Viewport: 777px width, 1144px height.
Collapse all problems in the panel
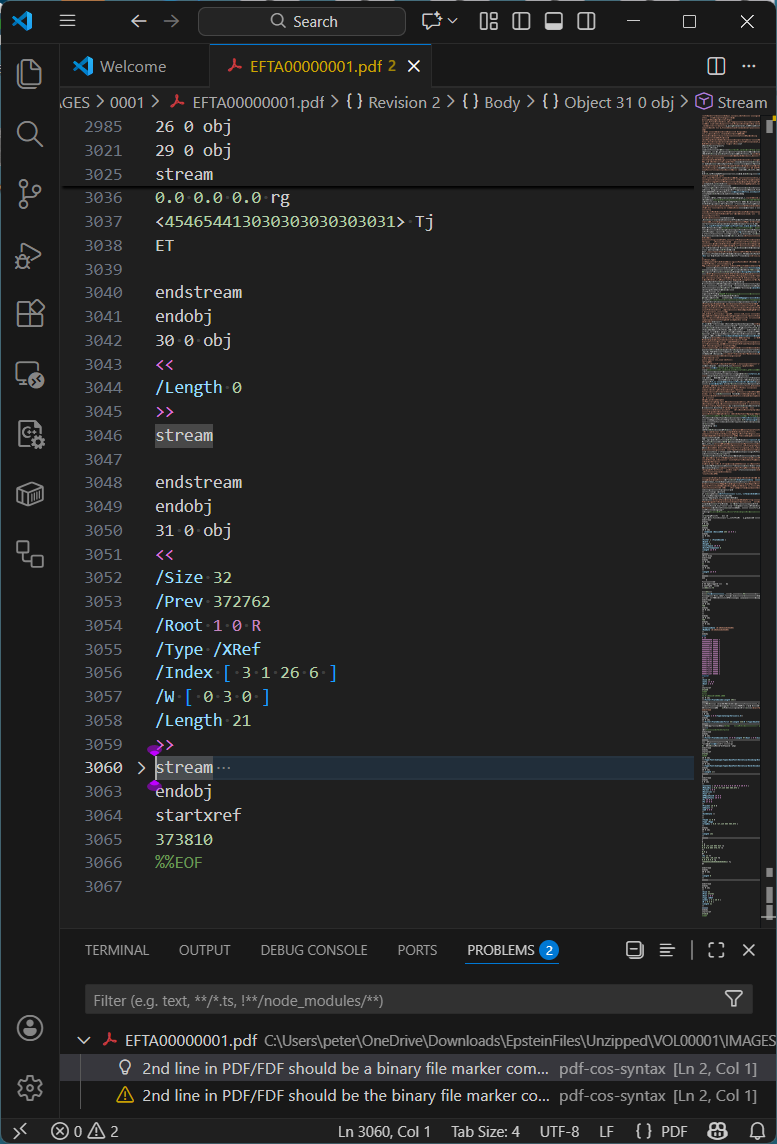pyautogui.click(x=635, y=950)
